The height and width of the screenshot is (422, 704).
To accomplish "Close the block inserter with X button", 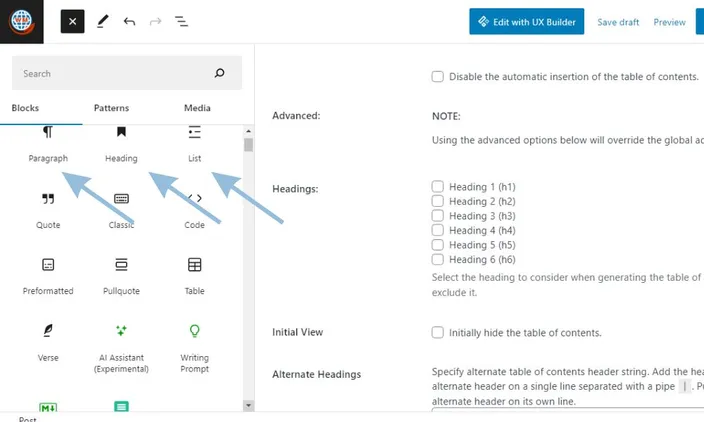I will (x=72, y=22).
